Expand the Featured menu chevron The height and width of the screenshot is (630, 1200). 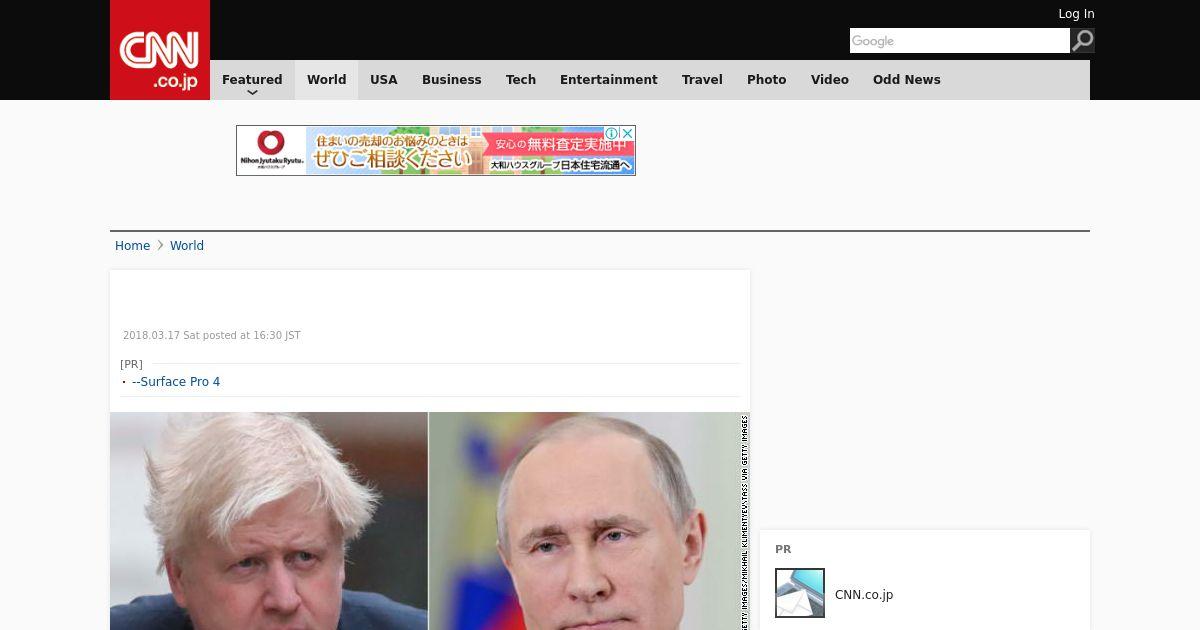[252, 93]
